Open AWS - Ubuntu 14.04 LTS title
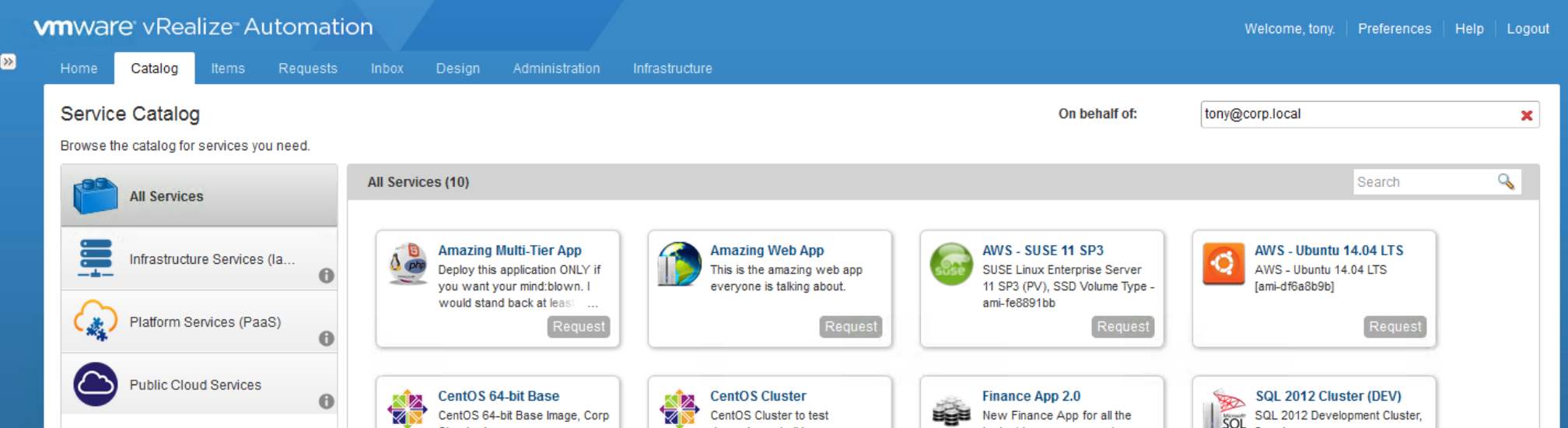The height and width of the screenshot is (428, 1568). click(x=1329, y=251)
